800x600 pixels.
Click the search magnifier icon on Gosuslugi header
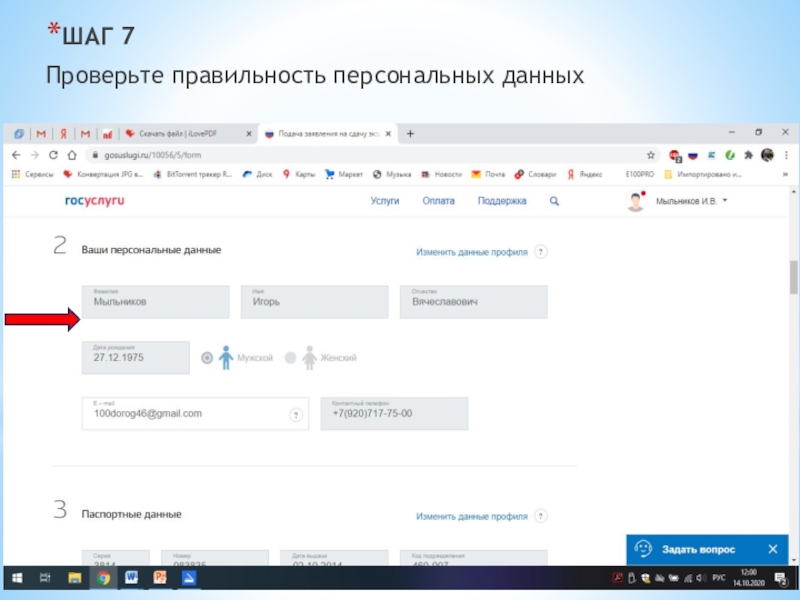click(555, 201)
